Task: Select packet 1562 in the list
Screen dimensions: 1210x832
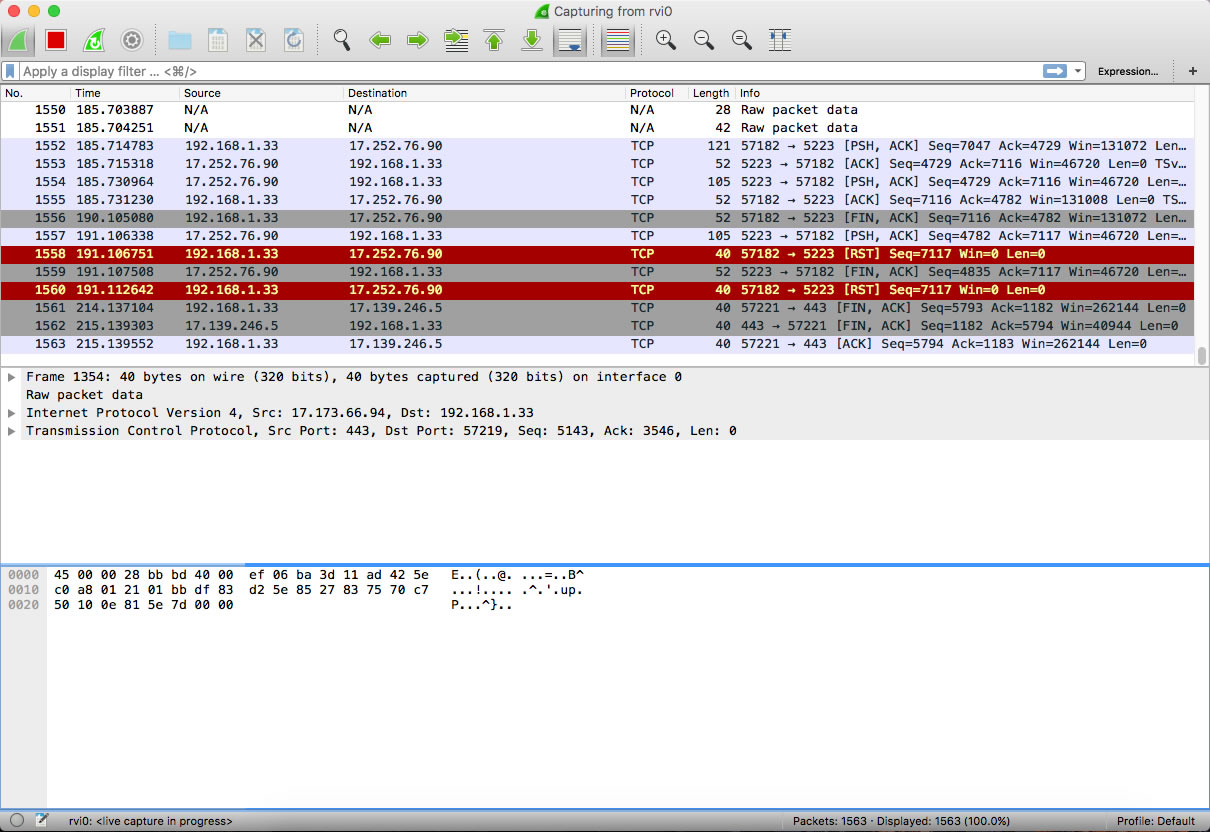Action: click(597, 326)
